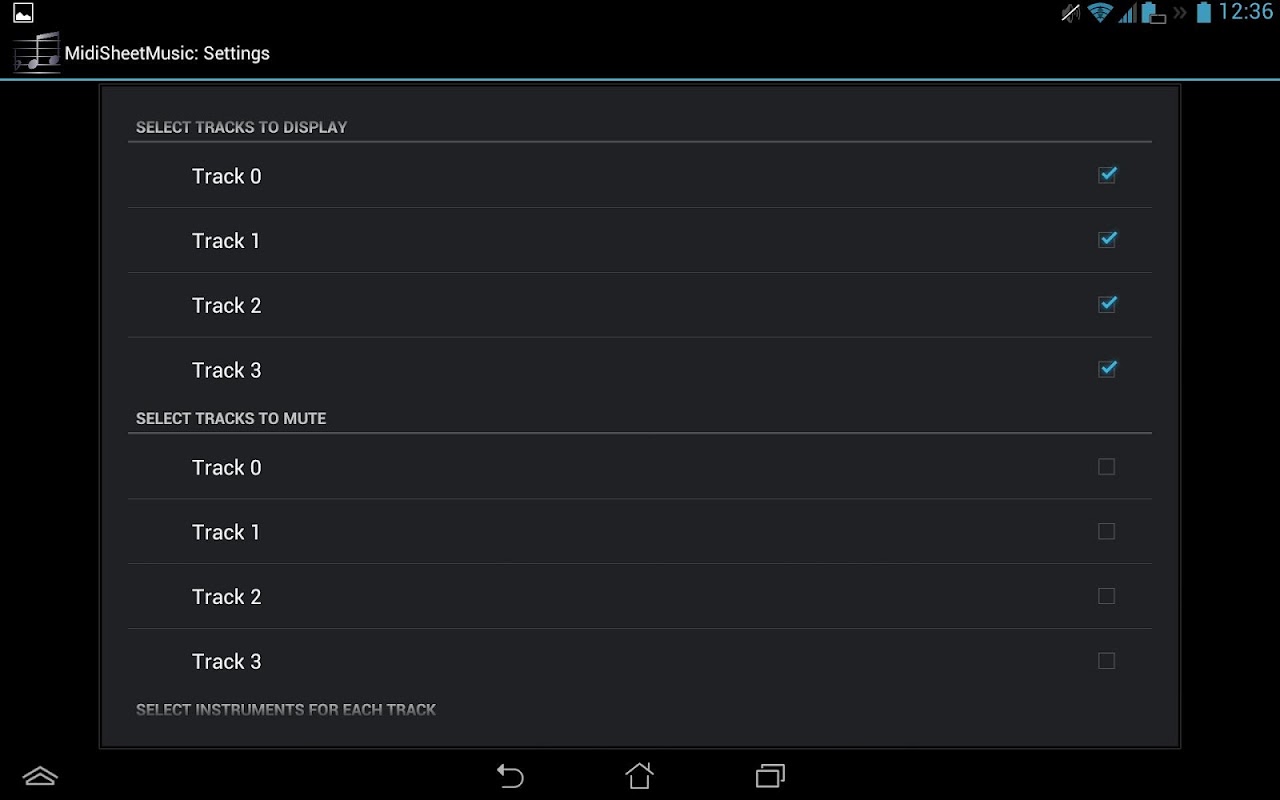Uncheck Track 3 display checkbox
Screen dimensions: 1280x800
pyautogui.click(x=1107, y=369)
